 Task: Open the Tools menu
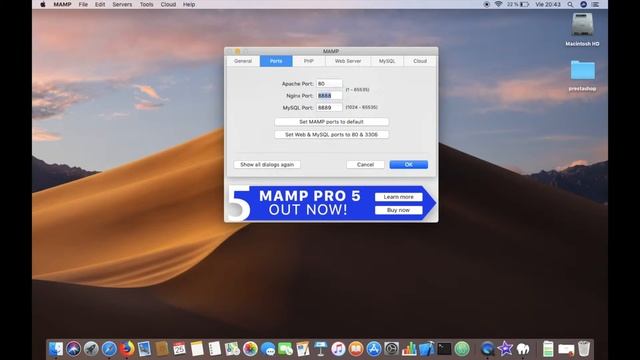click(147, 4)
